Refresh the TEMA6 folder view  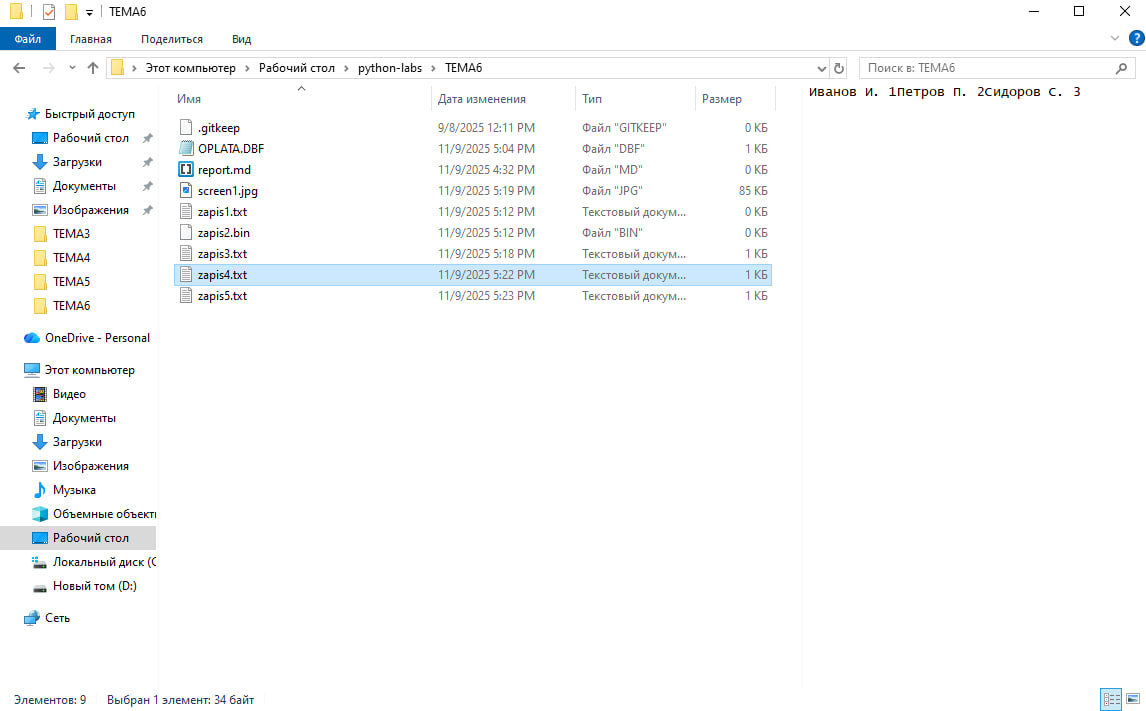click(x=839, y=68)
